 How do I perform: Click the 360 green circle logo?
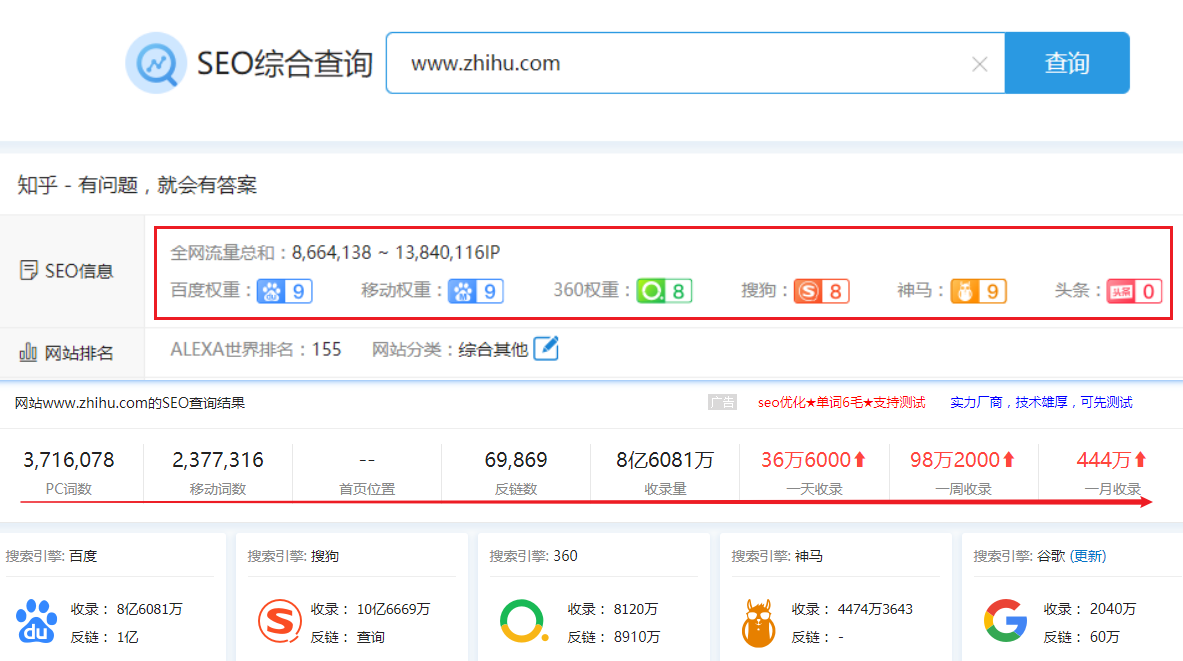(x=522, y=621)
